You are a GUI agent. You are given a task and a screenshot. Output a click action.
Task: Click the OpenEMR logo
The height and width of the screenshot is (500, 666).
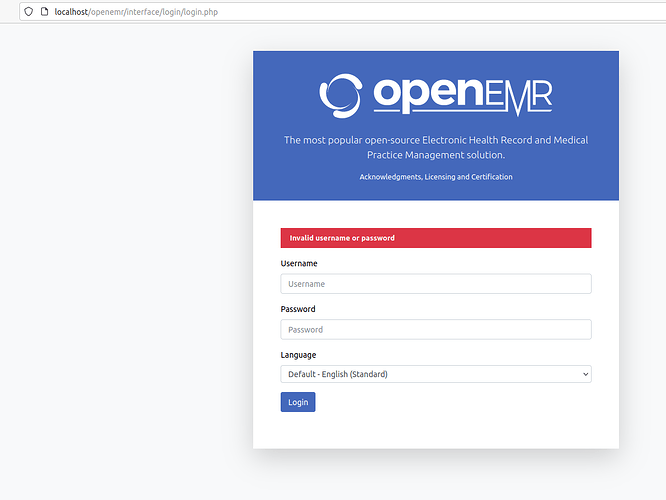click(x=436, y=96)
